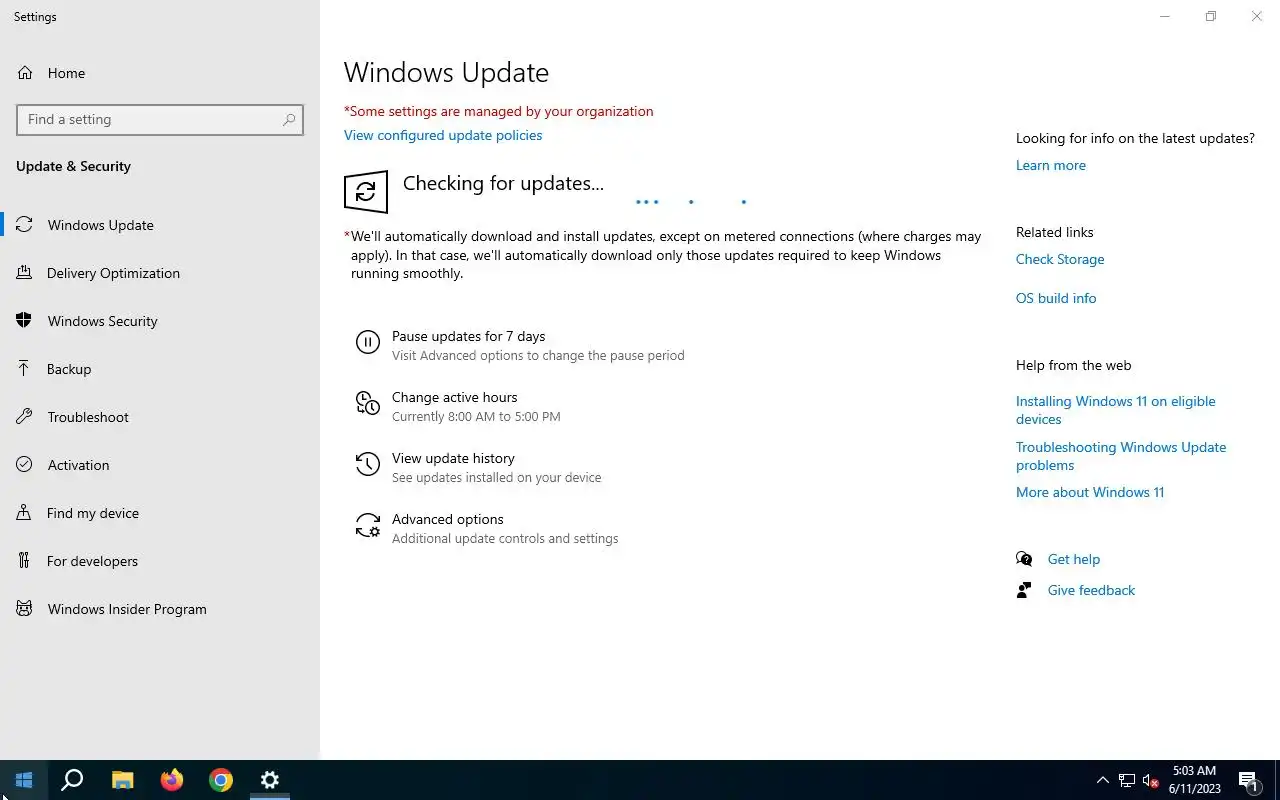The width and height of the screenshot is (1280, 800).
Task: Click 'Some settings are managed by your organization'
Action: click(499, 111)
